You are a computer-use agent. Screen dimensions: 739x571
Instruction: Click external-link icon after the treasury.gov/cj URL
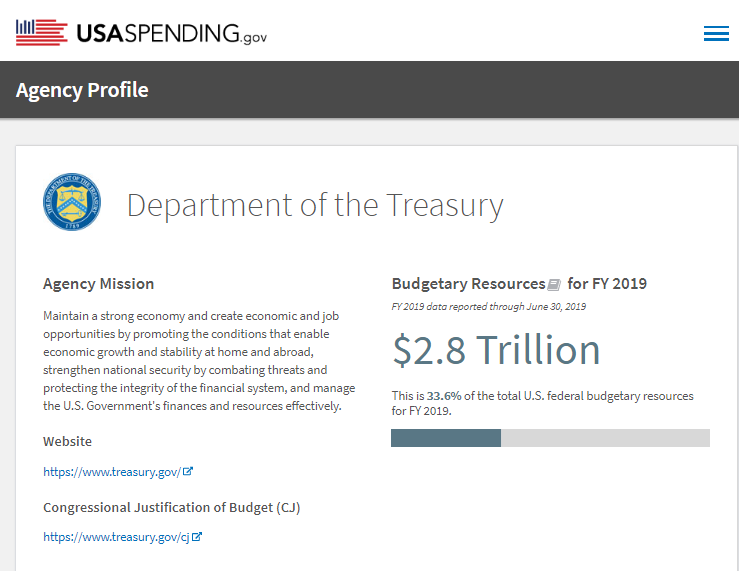tap(197, 537)
